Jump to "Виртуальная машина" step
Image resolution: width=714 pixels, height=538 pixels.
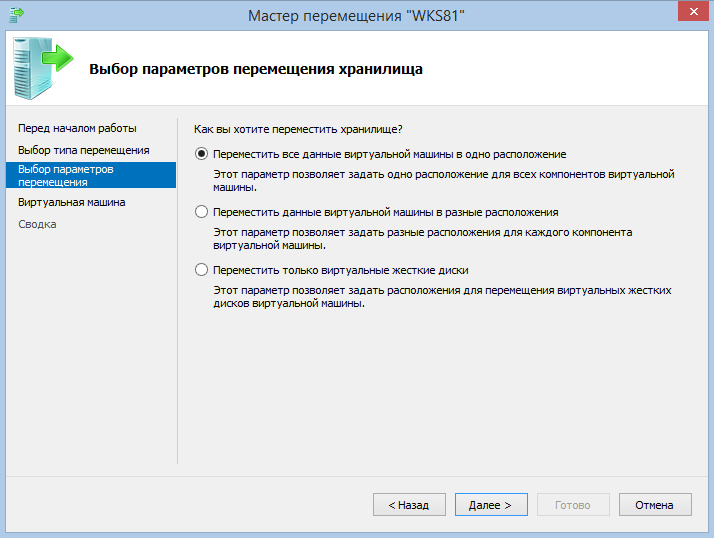click(x=72, y=202)
